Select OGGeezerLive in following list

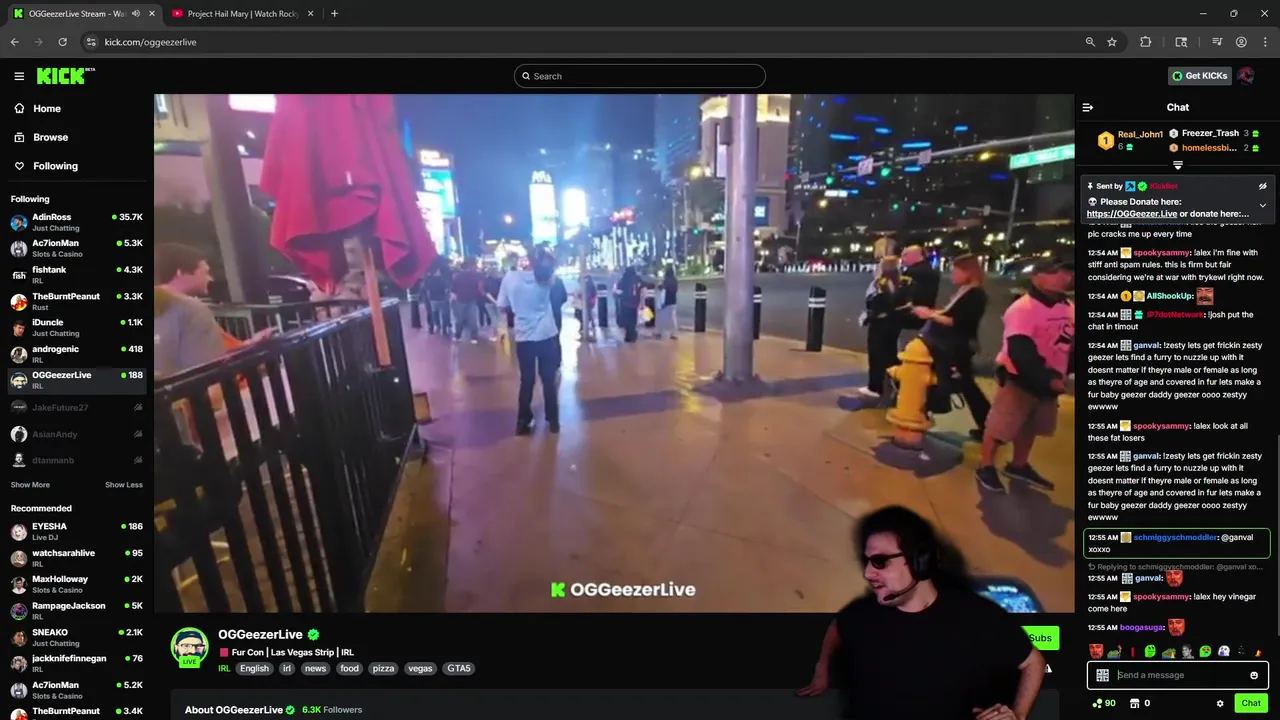[76, 380]
